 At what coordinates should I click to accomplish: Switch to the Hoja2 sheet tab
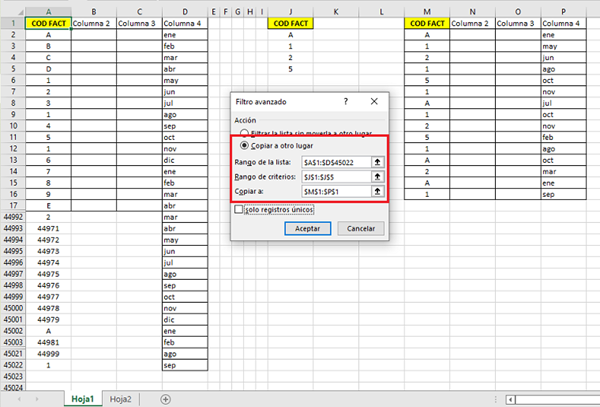[121, 399]
